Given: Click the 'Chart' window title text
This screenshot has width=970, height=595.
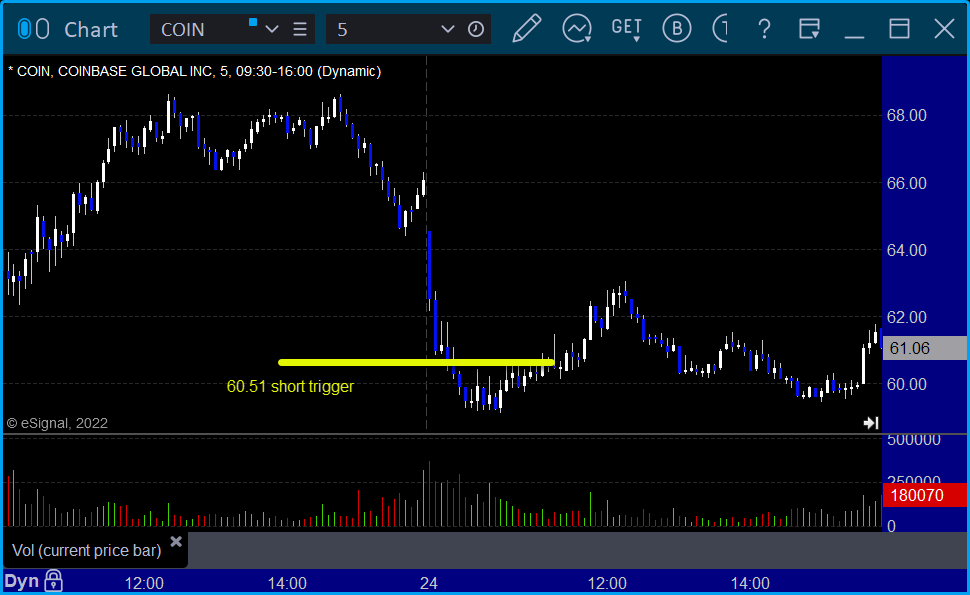Looking at the screenshot, I should (x=91, y=30).
